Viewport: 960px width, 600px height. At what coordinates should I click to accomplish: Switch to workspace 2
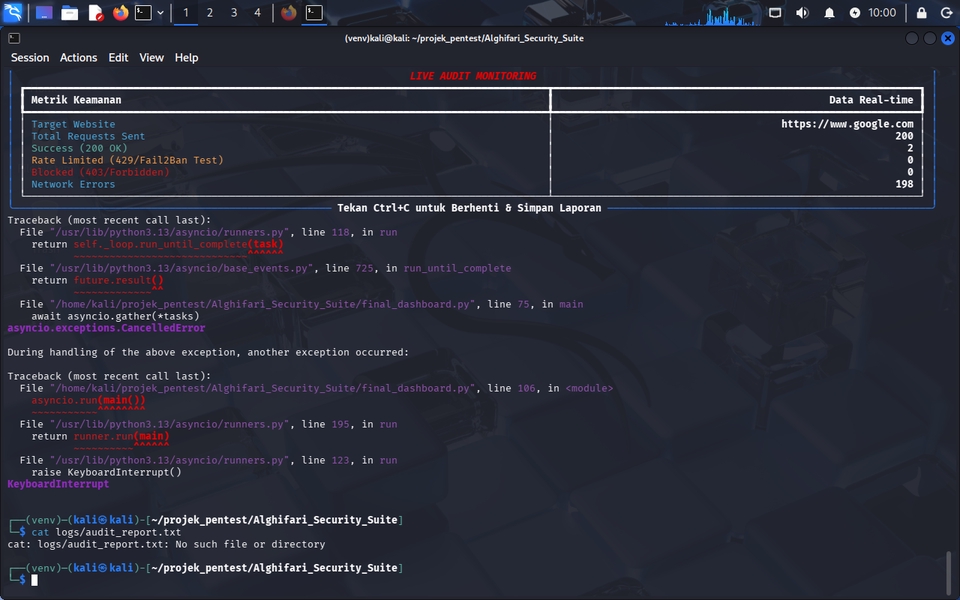pyautogui.click(x=210, y=12)
